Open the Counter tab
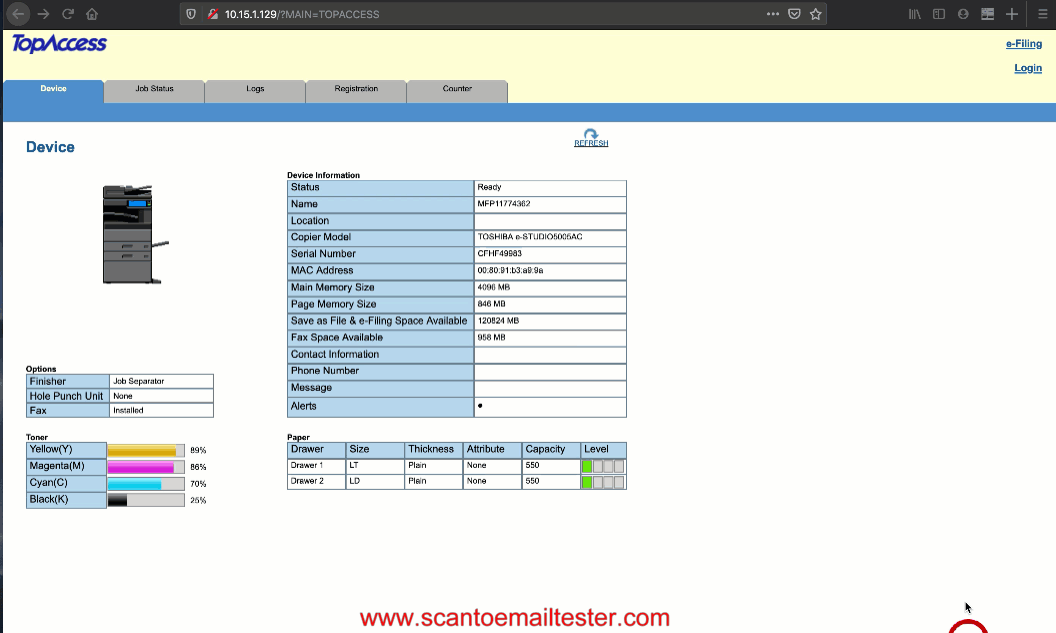The image size is (1056, 633). pyautogui.click(x=457, y=89)
